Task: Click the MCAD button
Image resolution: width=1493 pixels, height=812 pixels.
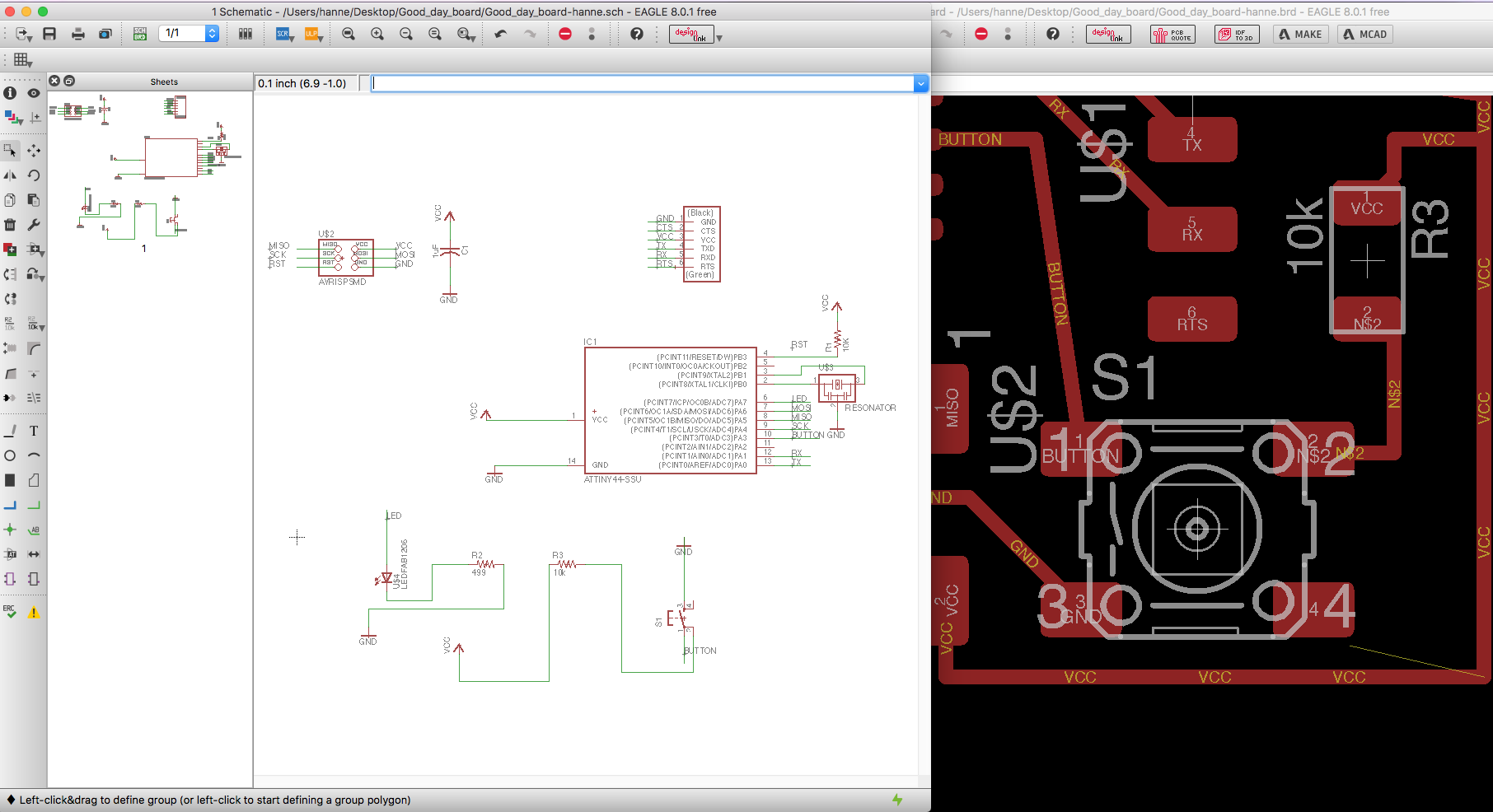Action: (1365, 34)
